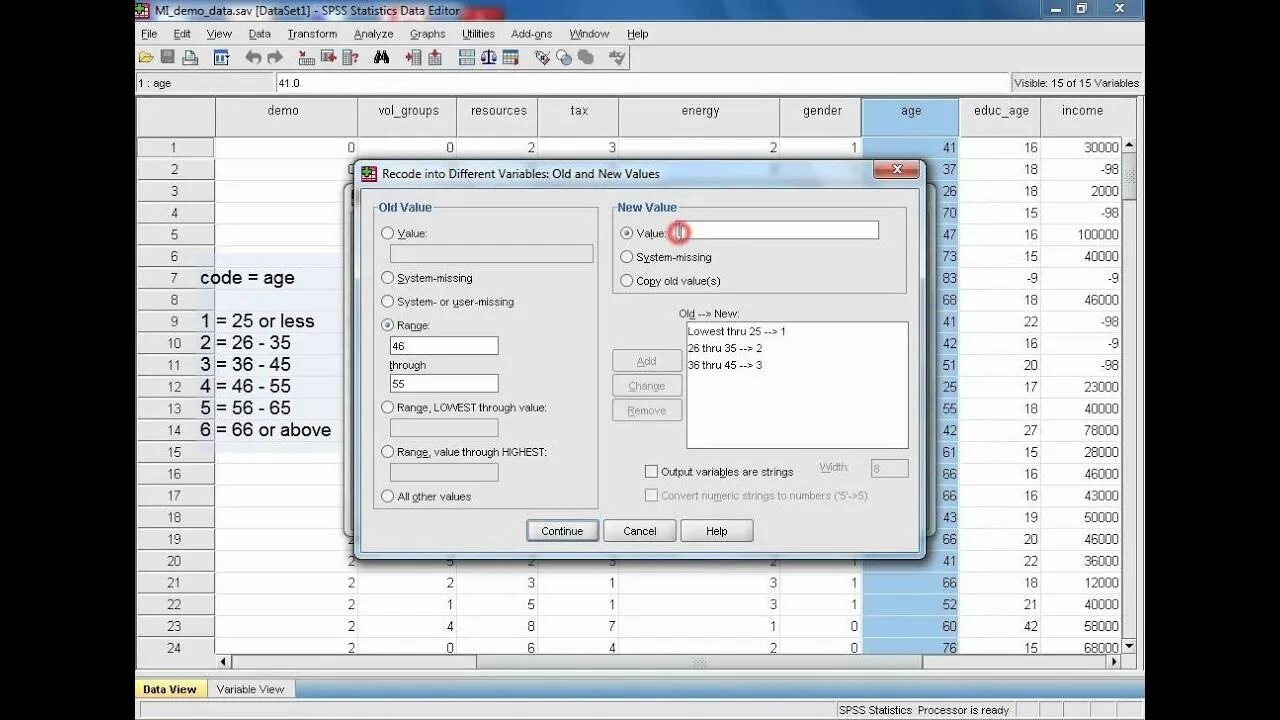Select the All other values option
The height and width of the screenshot is (720, 1280).
click(x=388, y=496)
